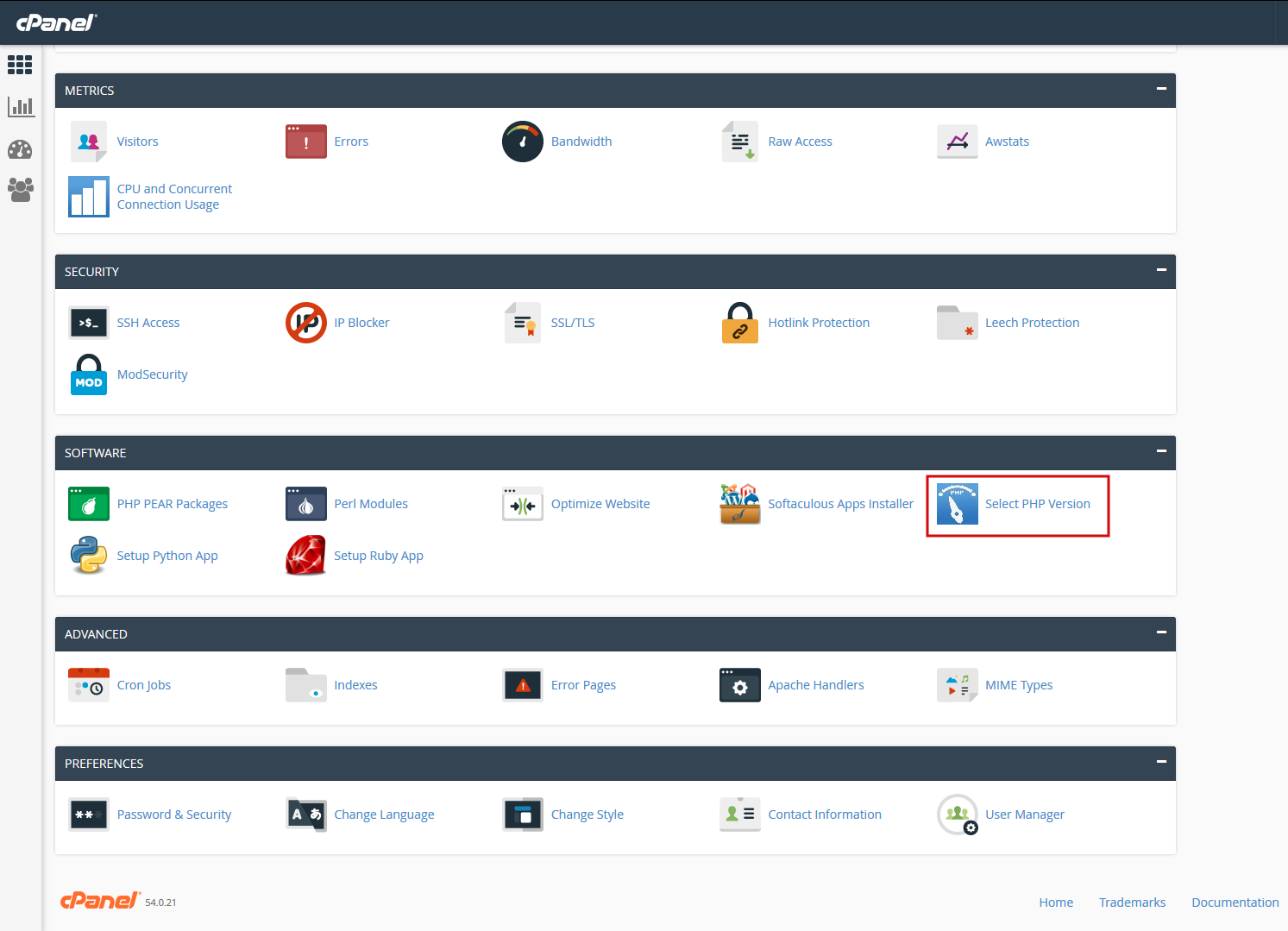Click the Setup Python App link

pyautogui.click(x=167, y=556)
